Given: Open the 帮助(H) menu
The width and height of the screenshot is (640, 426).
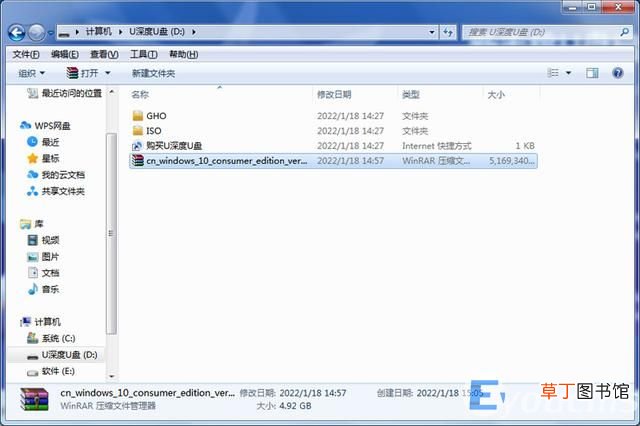Looking at the screenshot, I should [184, 54].
